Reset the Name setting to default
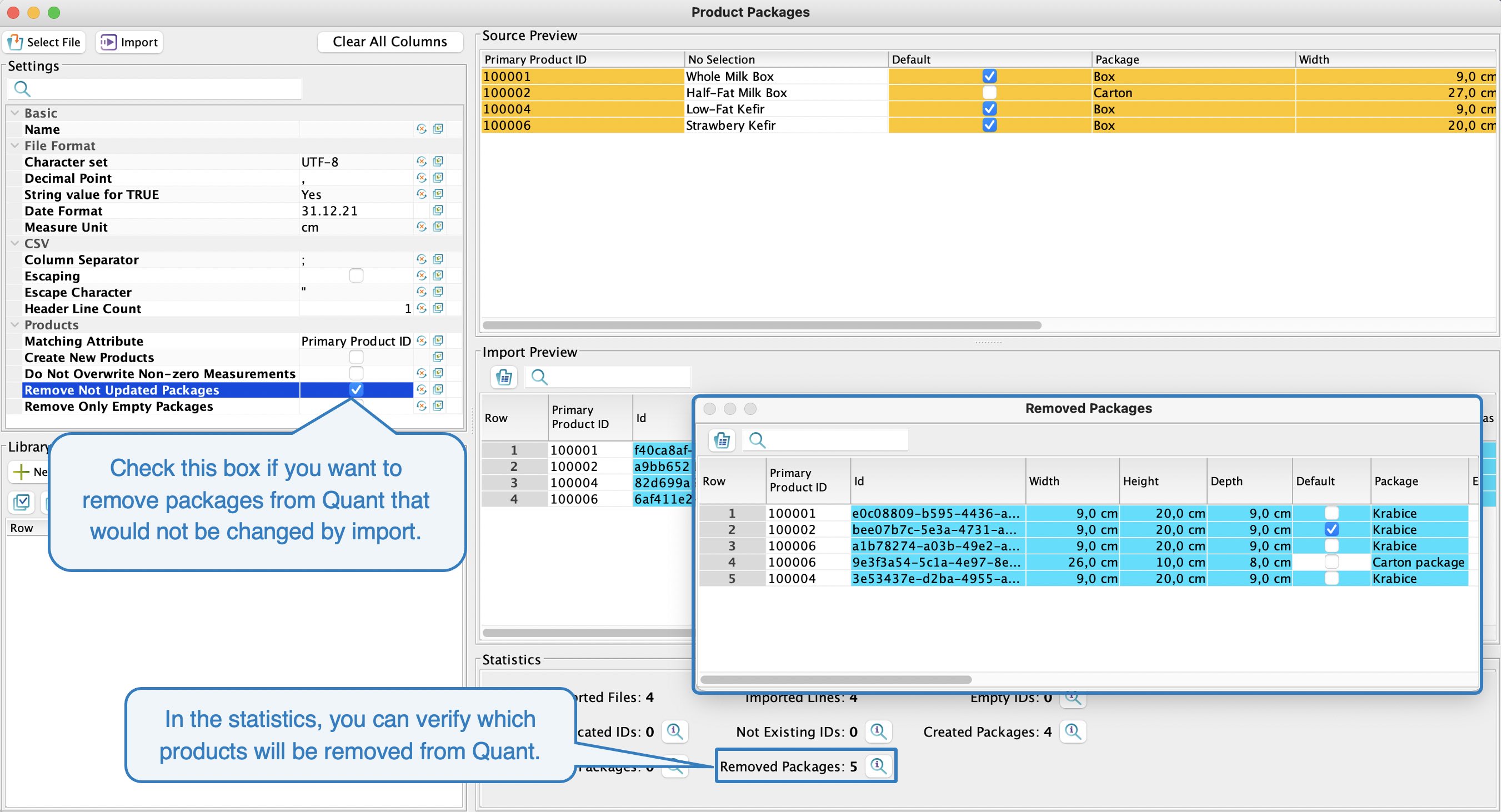1502x812 pixels. pos(421,129)
